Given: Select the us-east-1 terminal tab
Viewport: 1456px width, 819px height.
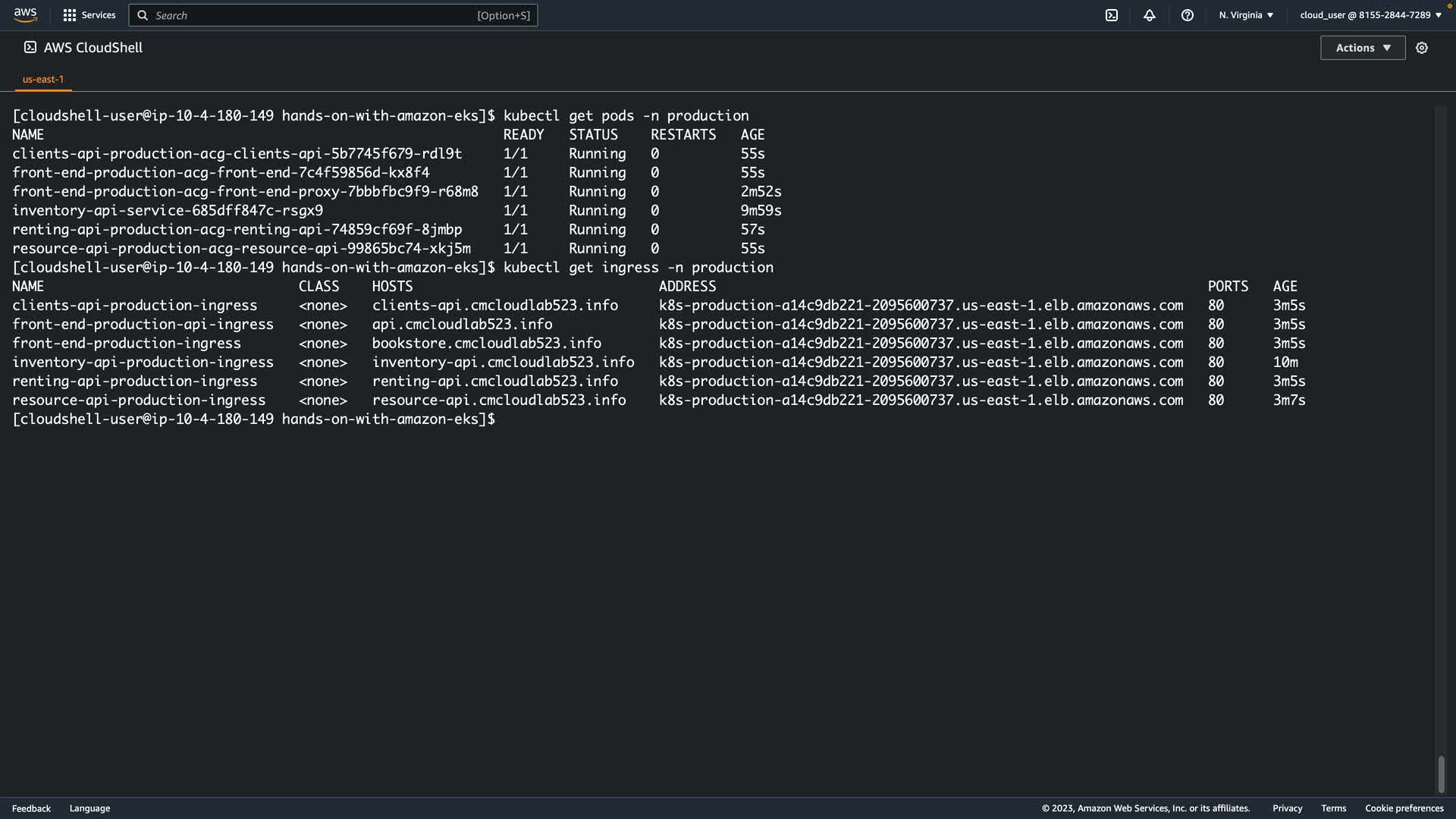Looking at the screenshot, I should 43,79.
